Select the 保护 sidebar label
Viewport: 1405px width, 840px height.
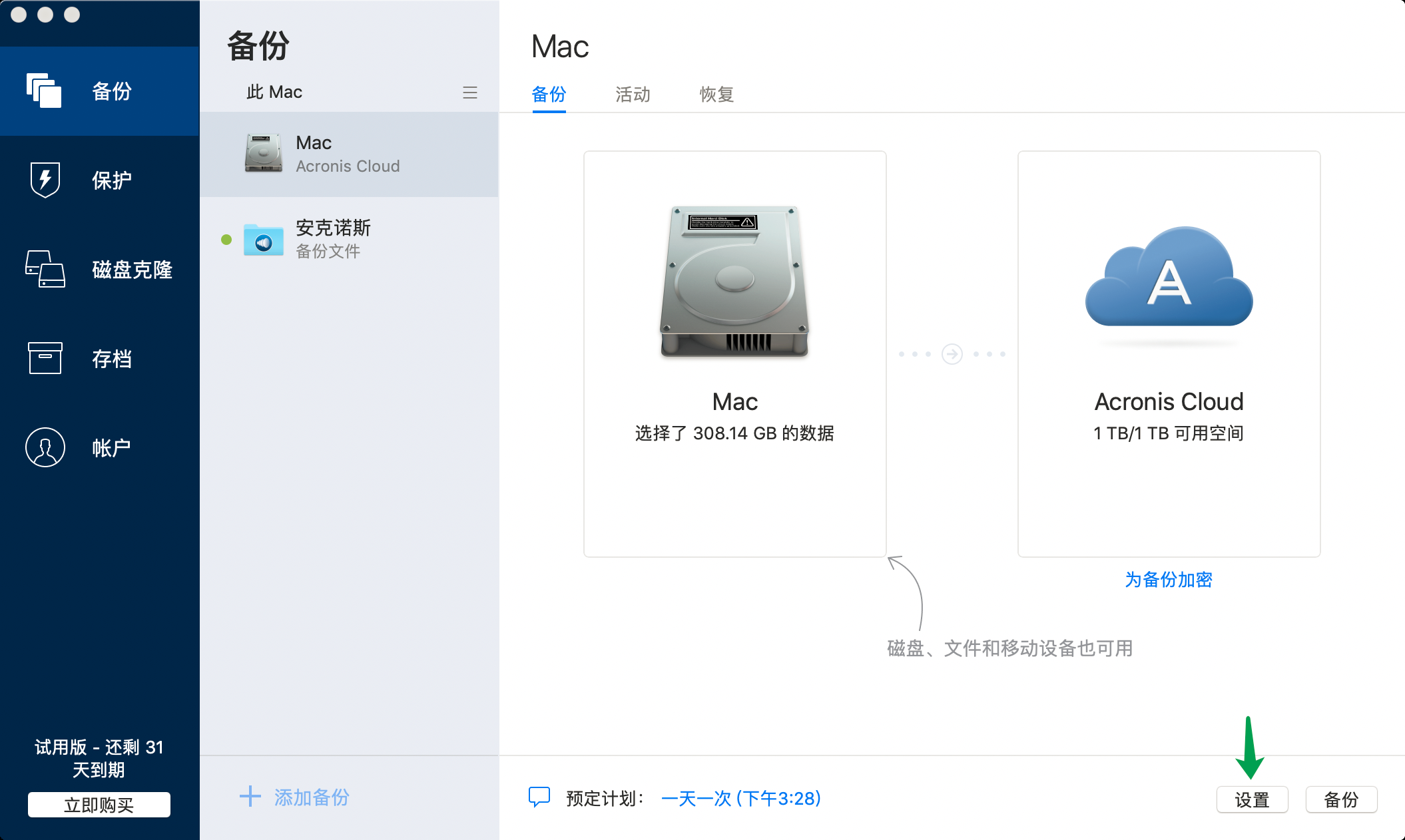tap(112, 180)
